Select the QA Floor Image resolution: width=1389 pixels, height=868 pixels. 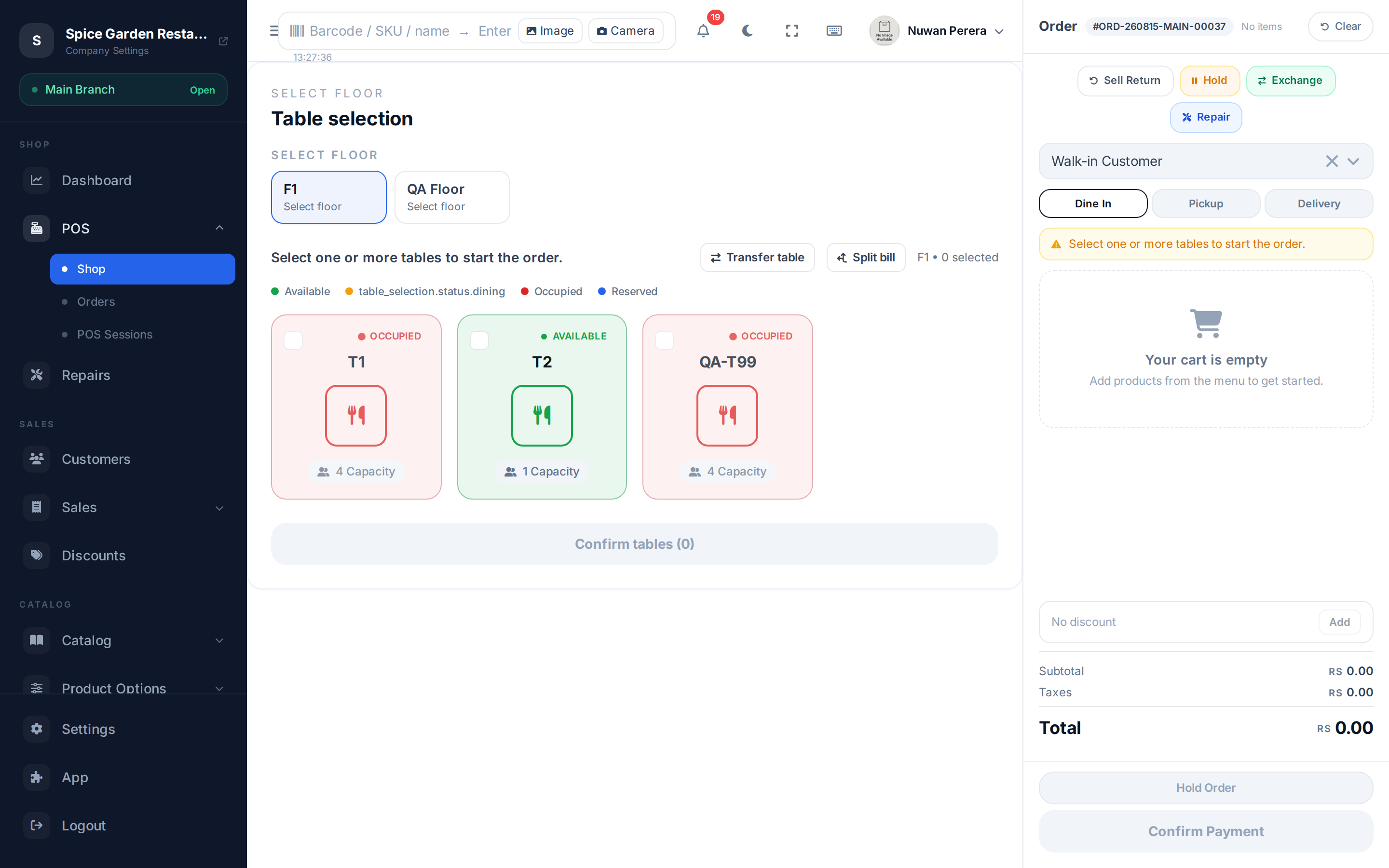coord(452,197)
